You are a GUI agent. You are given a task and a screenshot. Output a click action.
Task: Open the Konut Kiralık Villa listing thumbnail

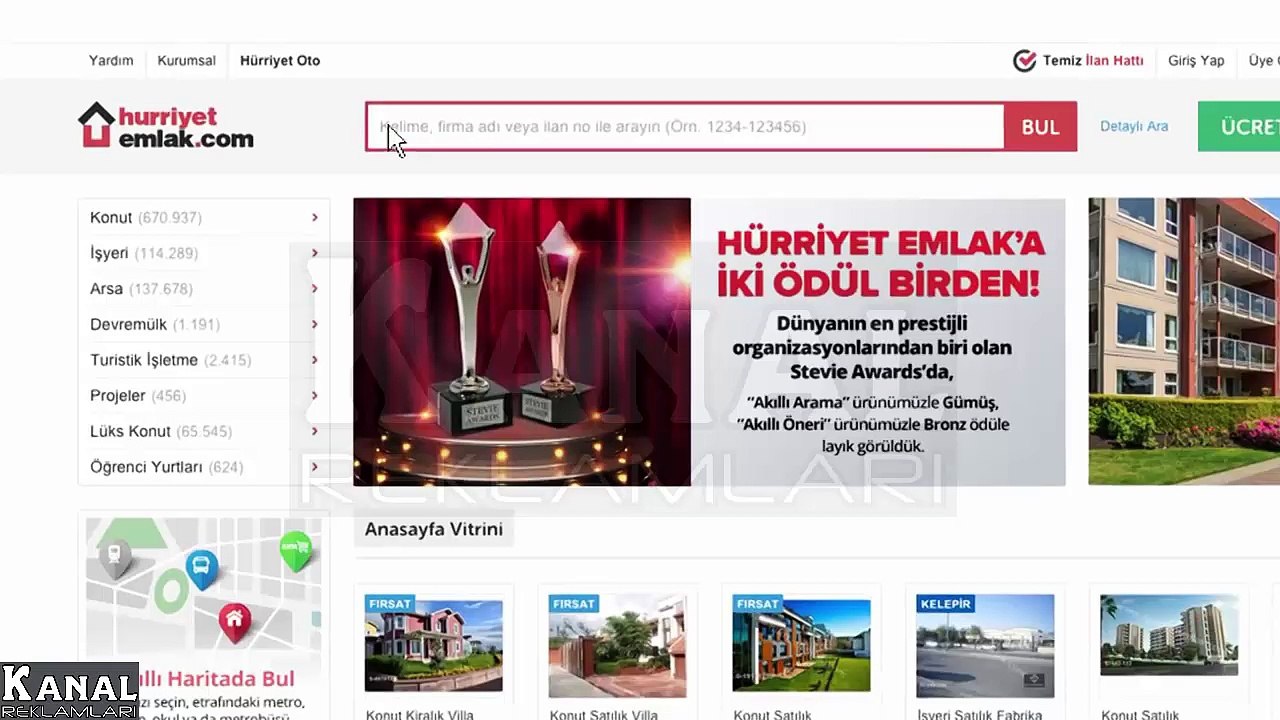click(434, 645)
